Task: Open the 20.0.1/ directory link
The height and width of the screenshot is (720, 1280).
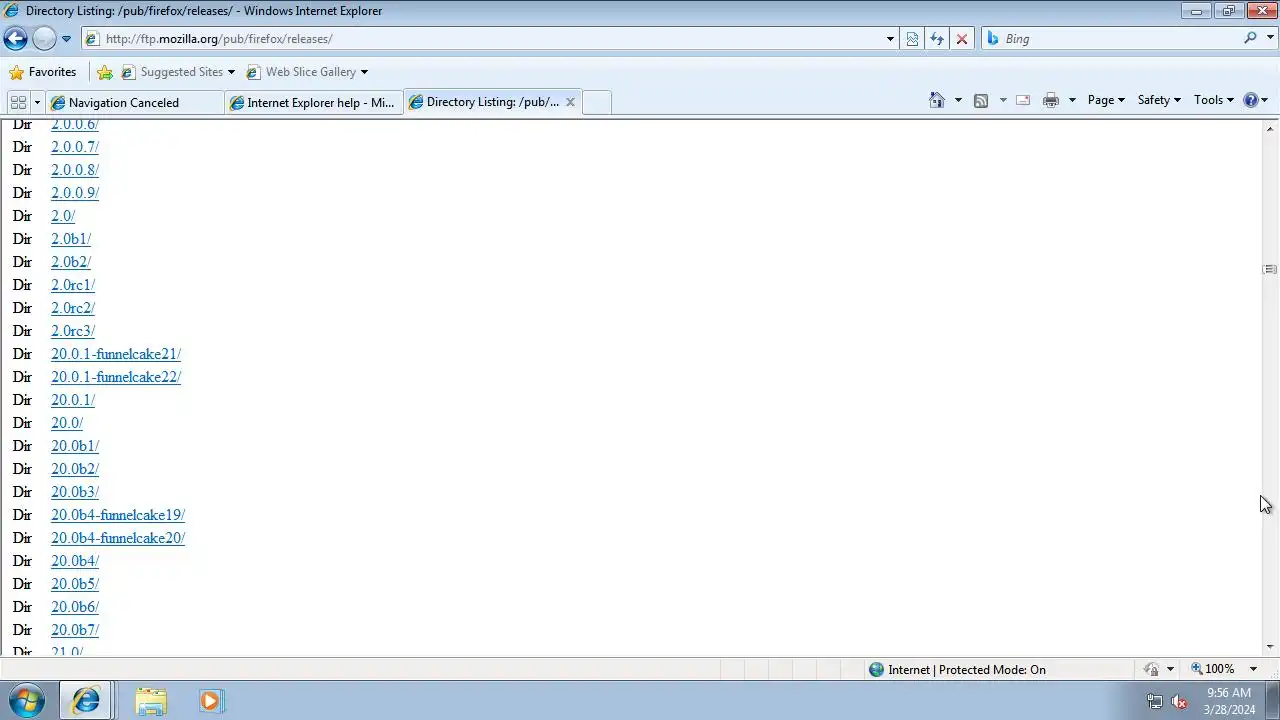Action: click(73, 400)
